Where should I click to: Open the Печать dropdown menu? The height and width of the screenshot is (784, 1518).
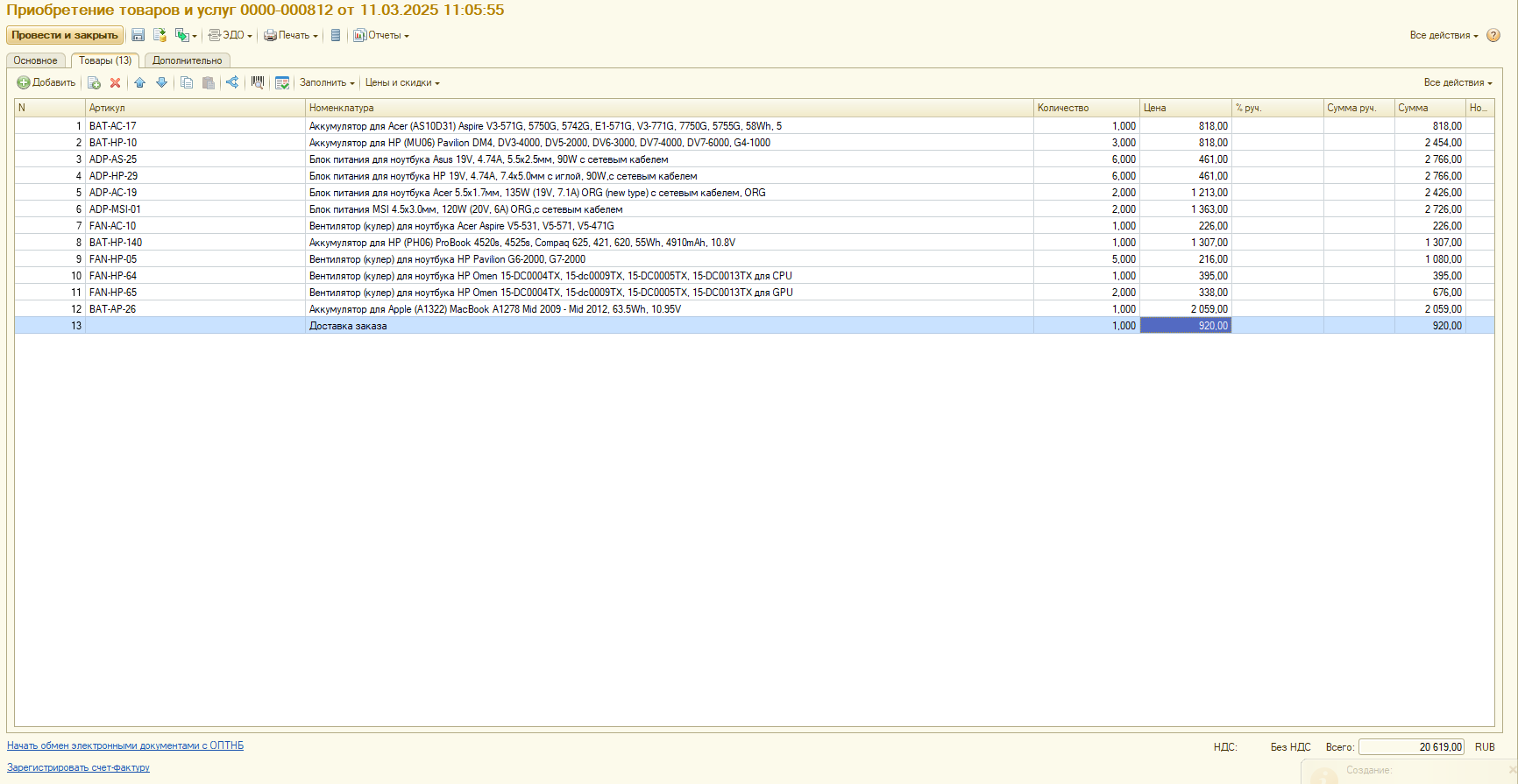[x=291, y=35]
